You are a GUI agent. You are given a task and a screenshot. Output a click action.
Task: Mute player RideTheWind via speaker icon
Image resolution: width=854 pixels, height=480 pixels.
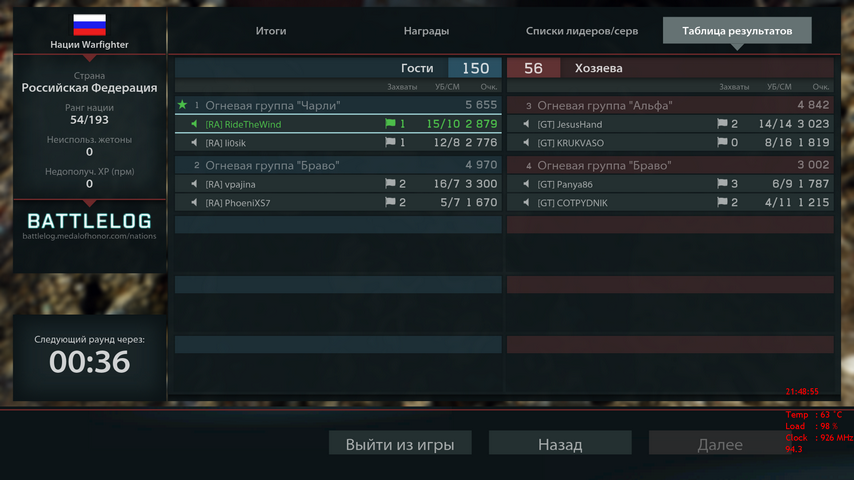pos(194,124)
